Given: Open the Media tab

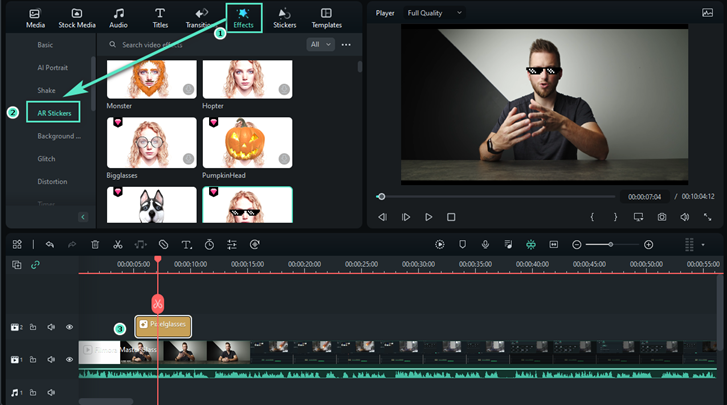Looking at the screenshot, I should tap(35, 19).
